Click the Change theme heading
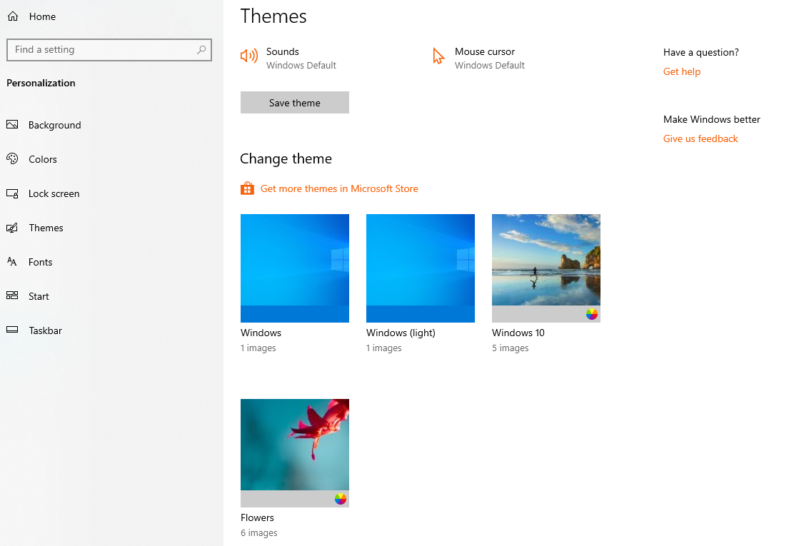 click(286, 158)
